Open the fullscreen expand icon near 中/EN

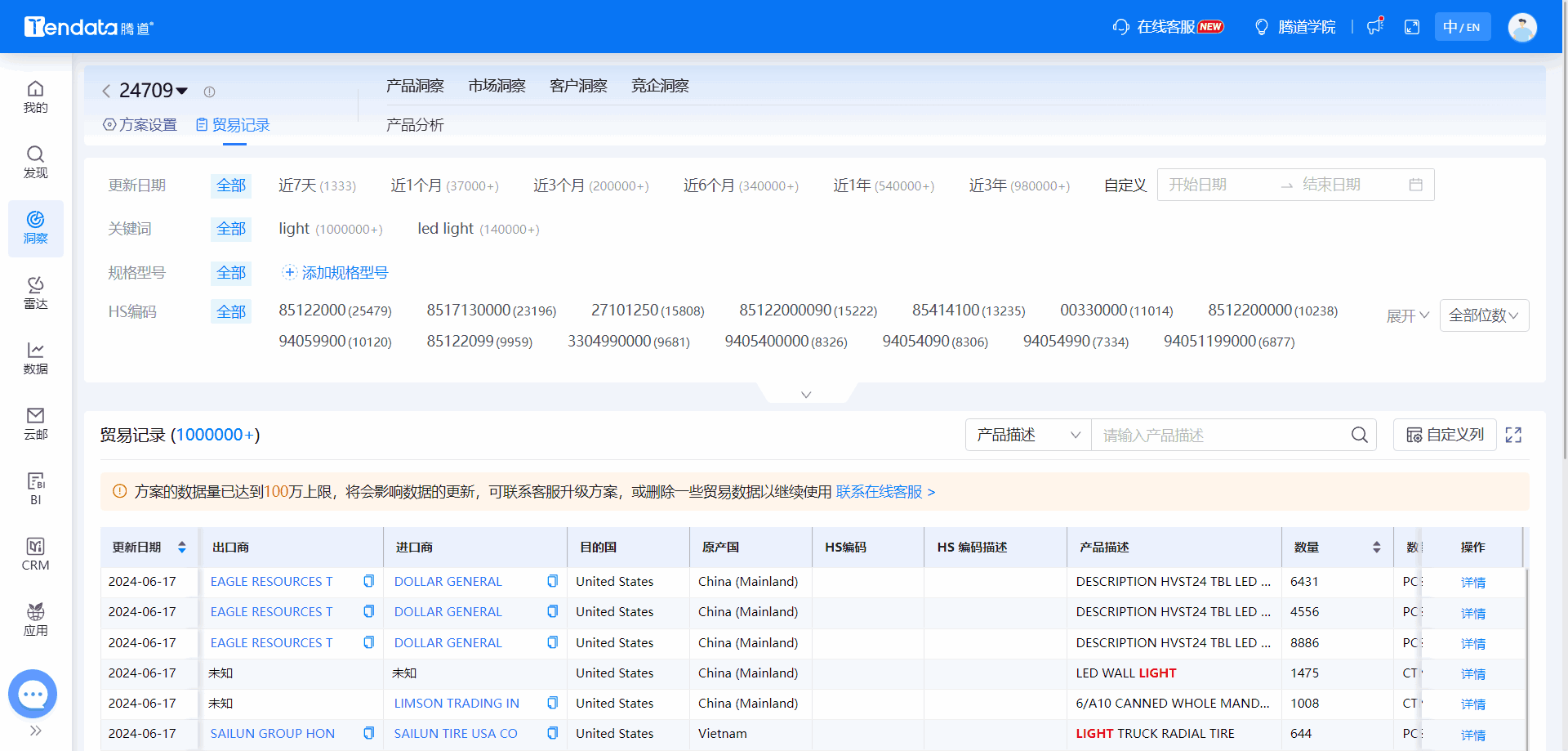point(1412,26)
